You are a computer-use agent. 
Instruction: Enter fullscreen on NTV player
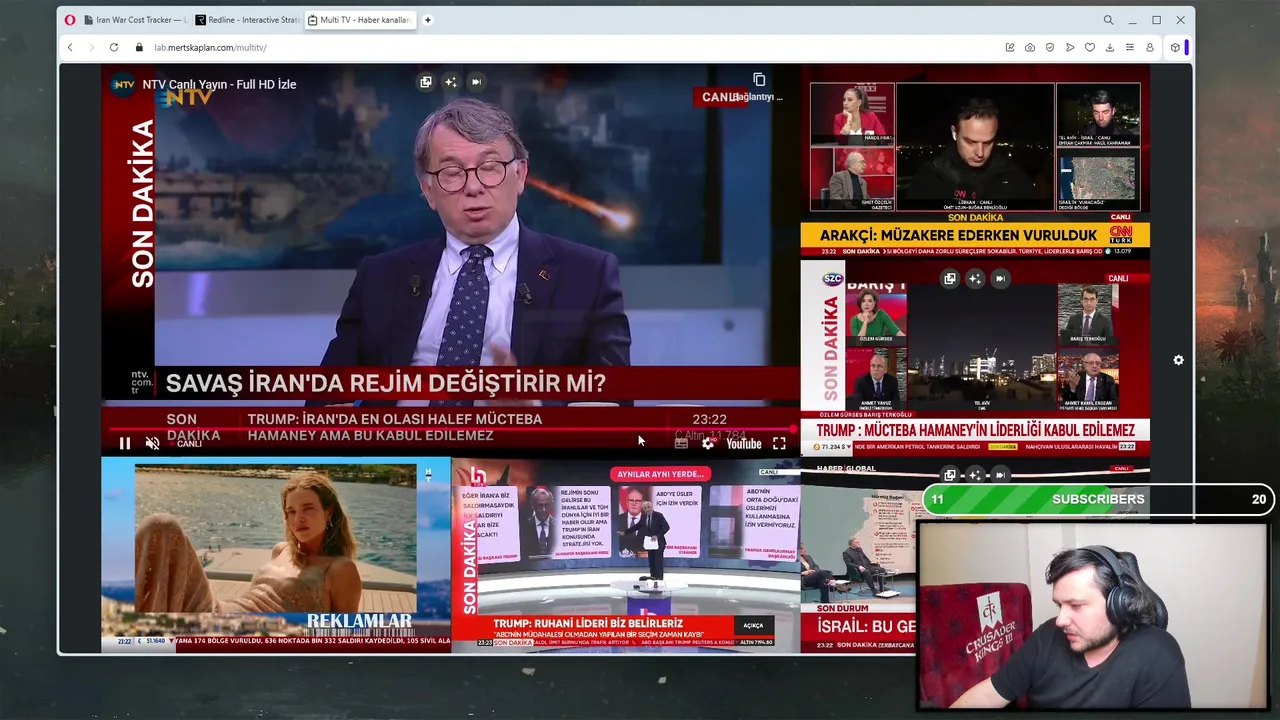(x=779, y=443)
